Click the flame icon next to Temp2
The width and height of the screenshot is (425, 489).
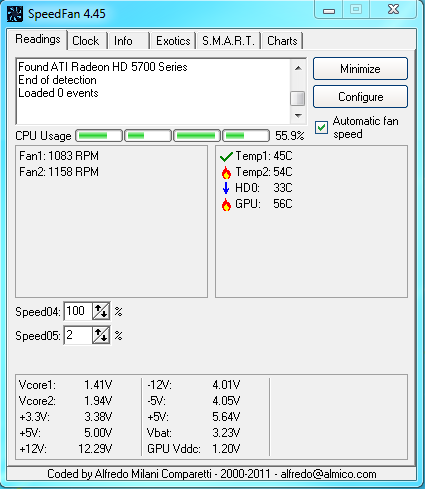[226, 172]
